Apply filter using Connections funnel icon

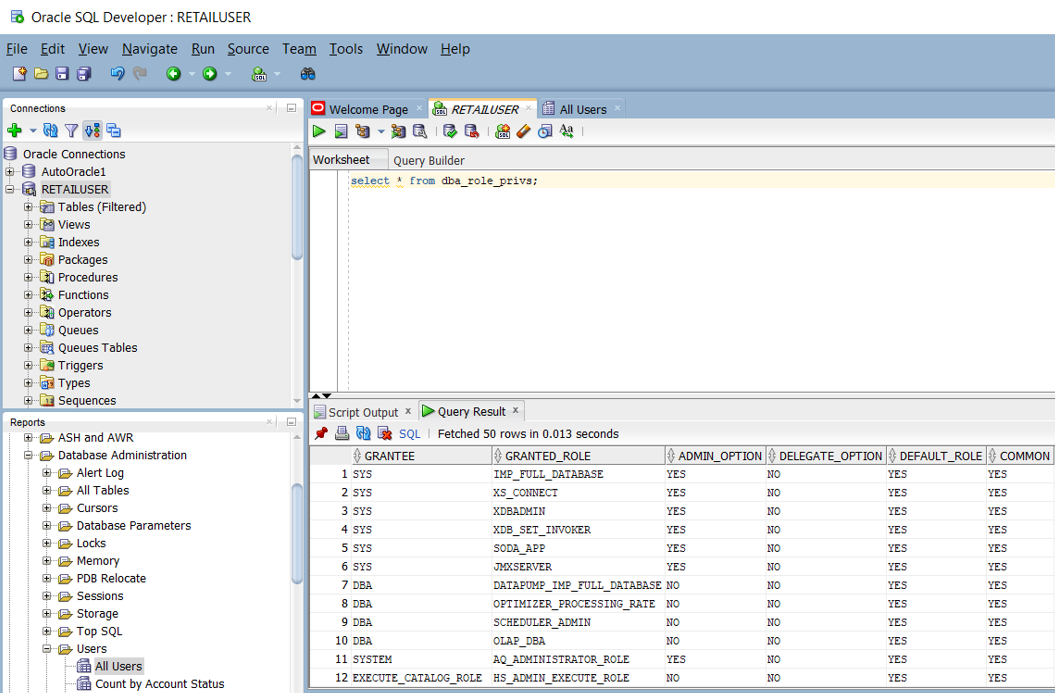point(71,130)
